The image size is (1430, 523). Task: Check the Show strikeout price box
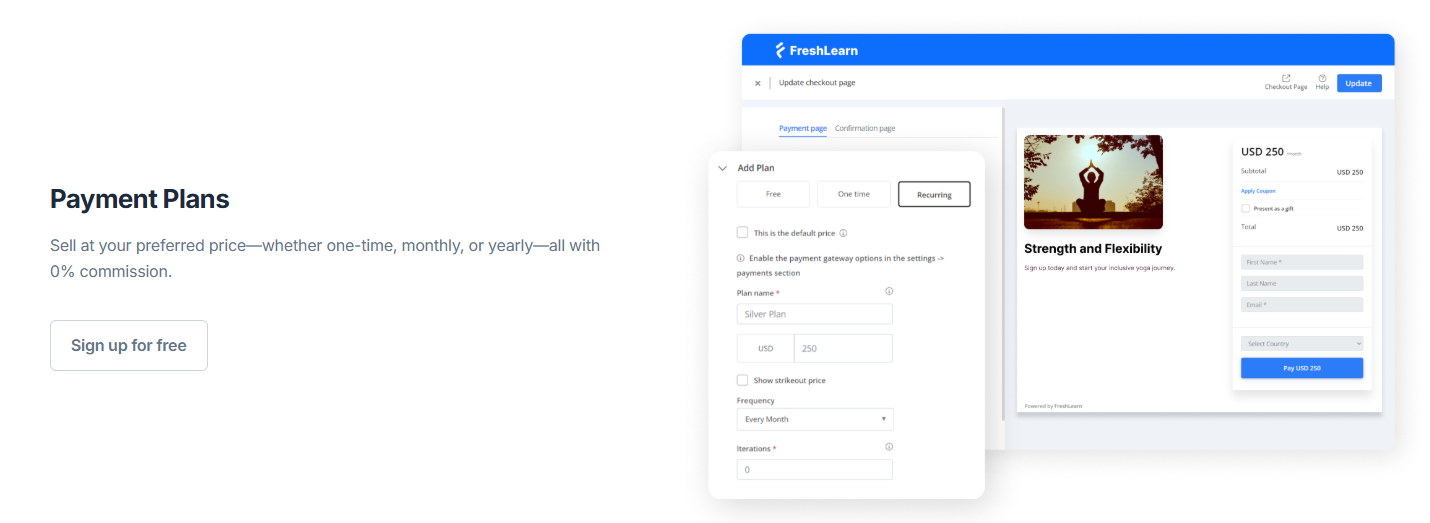click(742, 380)
